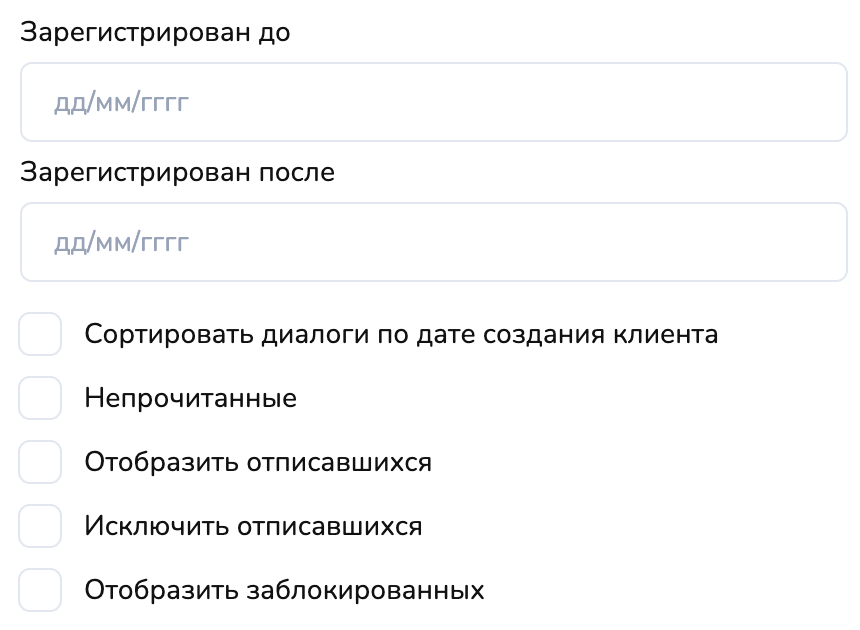Click the 'Непрочитанные' label text
The image size is (860, 630).
[x=190, y=398]
